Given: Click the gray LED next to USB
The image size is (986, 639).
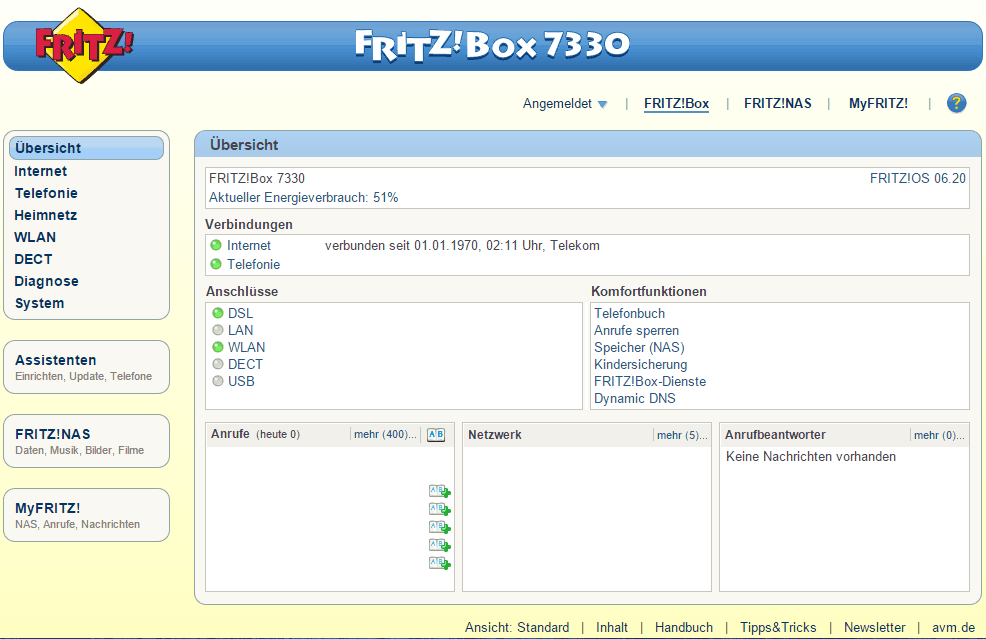Looking at the screenshot, I should click(218, 381).
